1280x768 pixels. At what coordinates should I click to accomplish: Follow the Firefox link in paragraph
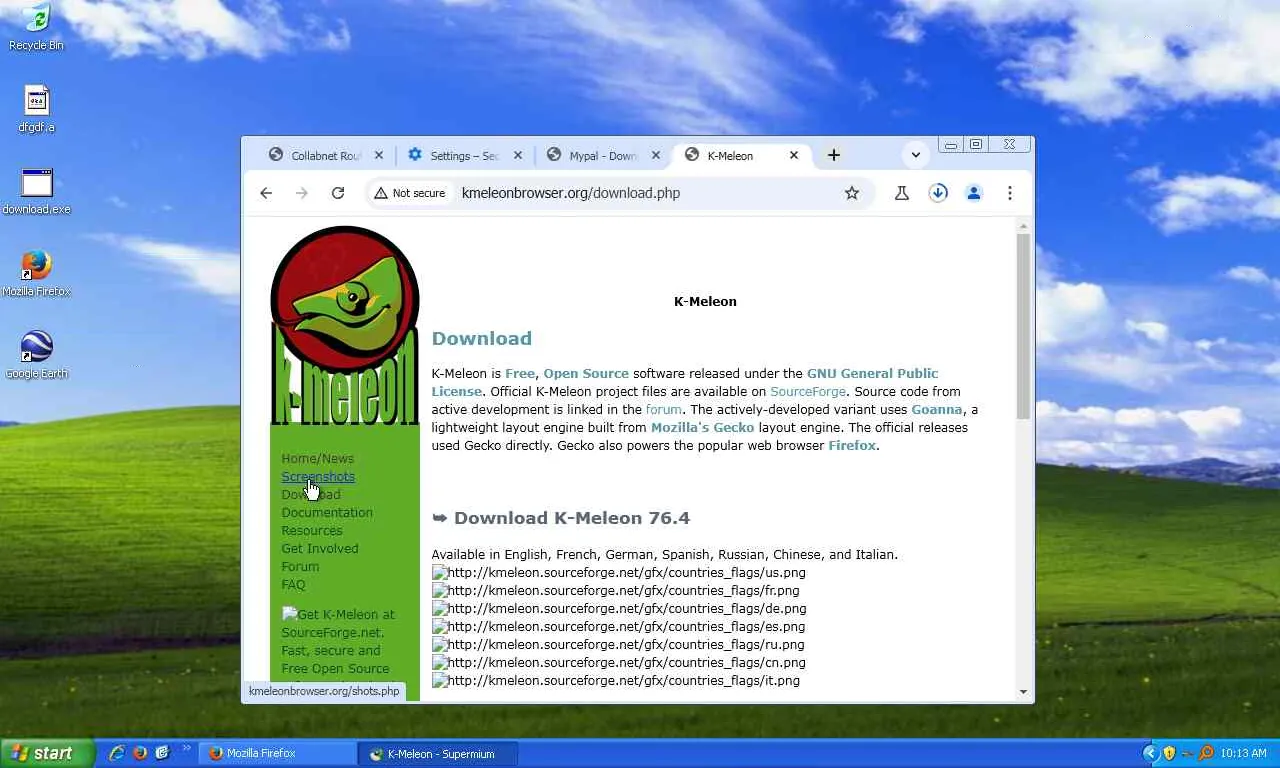(x=852, y=445)
